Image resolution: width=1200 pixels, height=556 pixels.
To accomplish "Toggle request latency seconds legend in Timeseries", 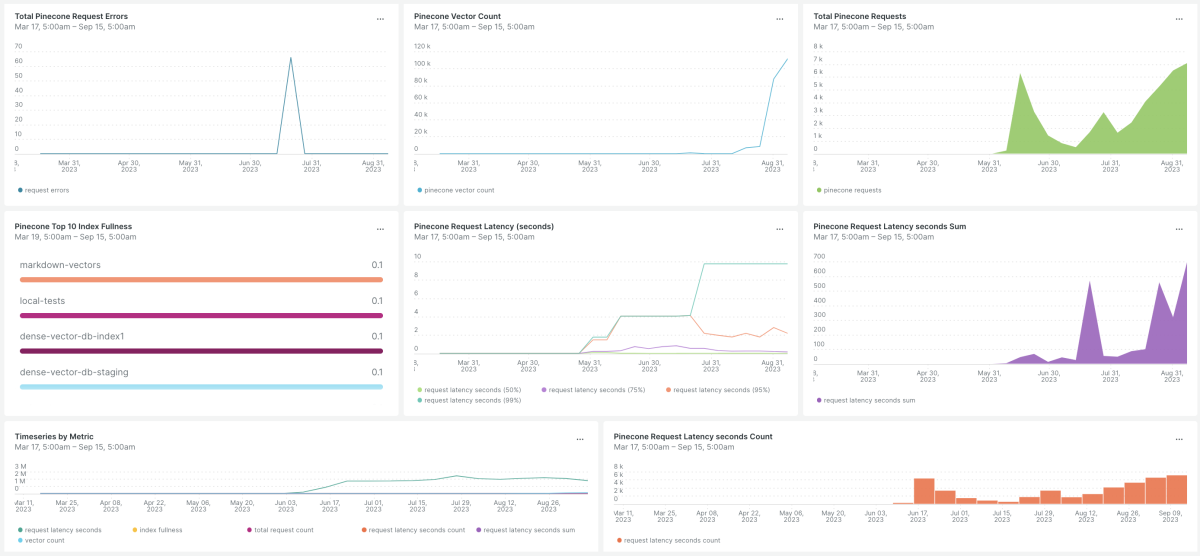I will click(x=59, y=529).
